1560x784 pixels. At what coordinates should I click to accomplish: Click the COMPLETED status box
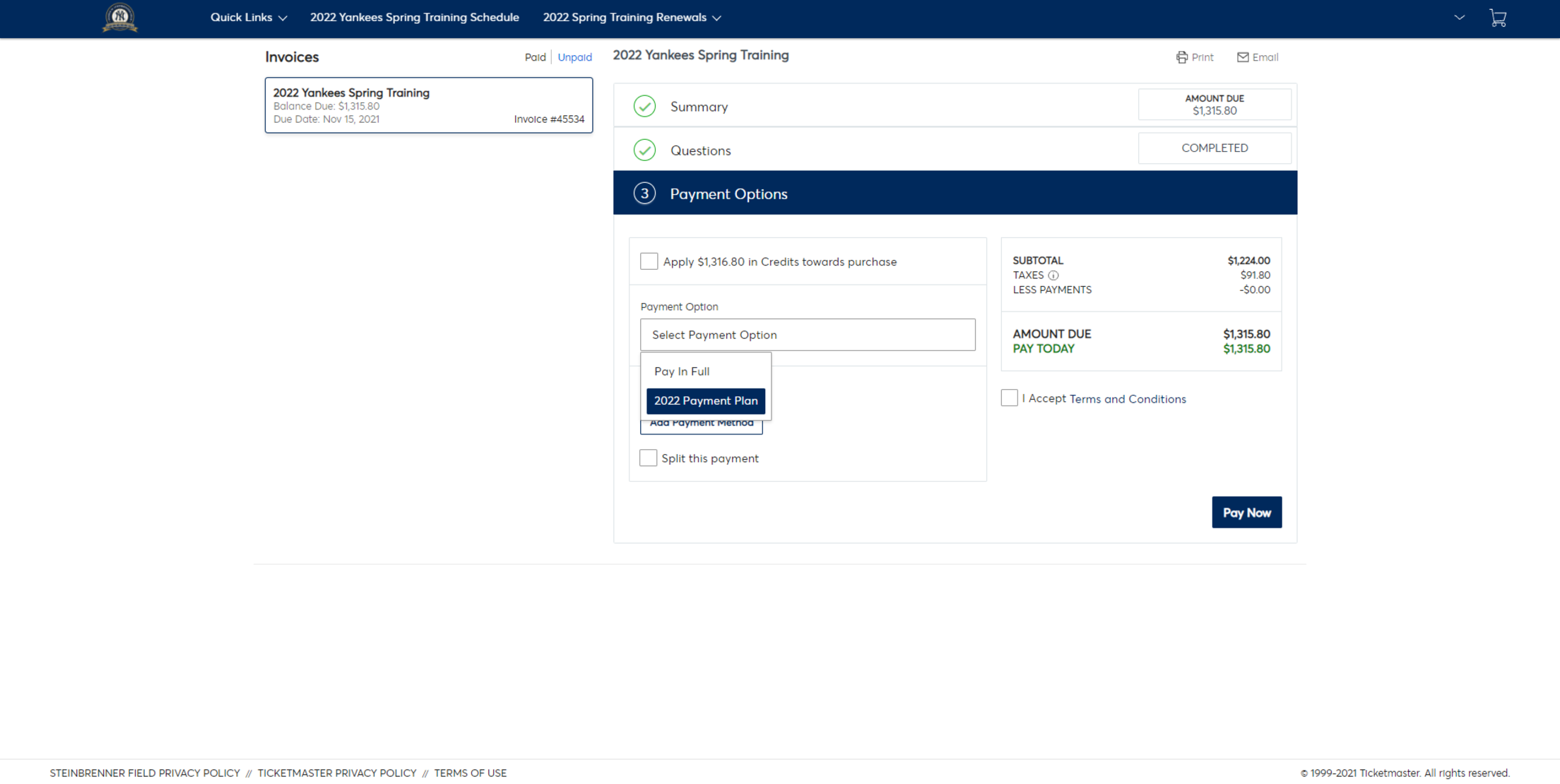[1215, 148]
